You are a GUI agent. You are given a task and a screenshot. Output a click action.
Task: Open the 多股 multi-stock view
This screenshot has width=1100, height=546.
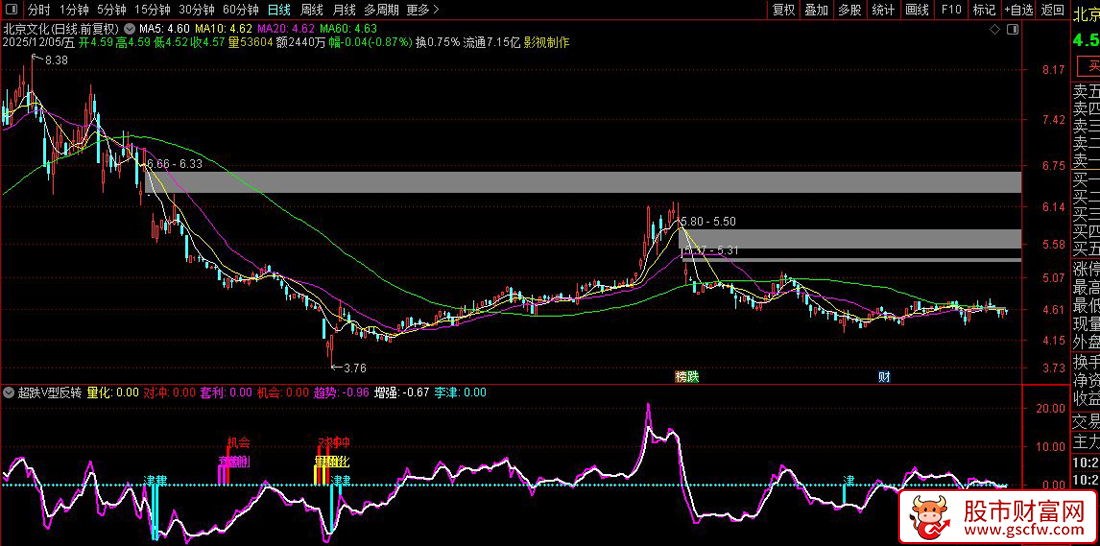pos(850,10)
